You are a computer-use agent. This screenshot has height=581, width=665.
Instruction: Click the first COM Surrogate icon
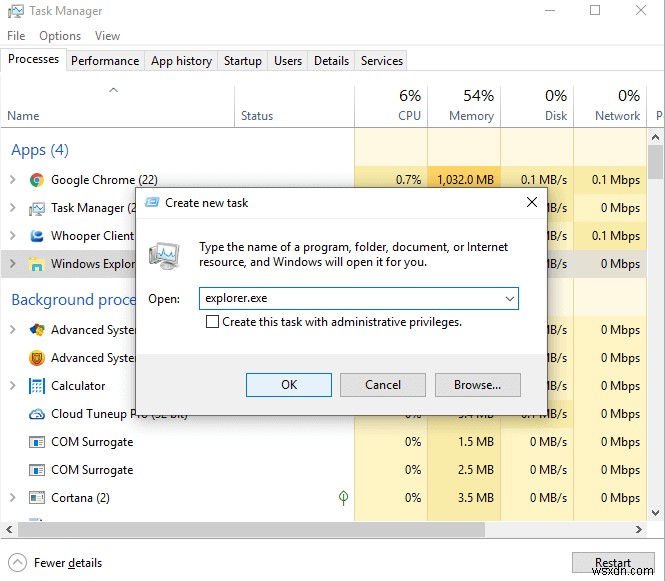[36, 442]
